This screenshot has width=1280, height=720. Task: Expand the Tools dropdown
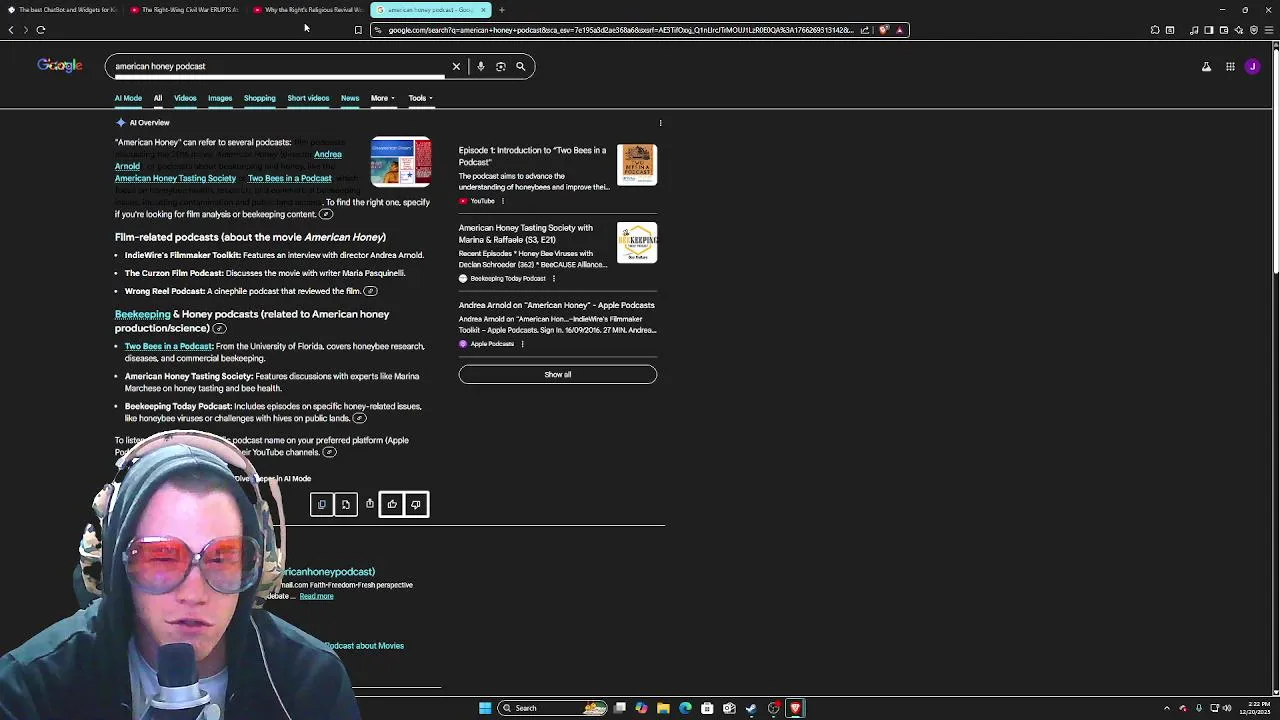click(x=420, y=98)
